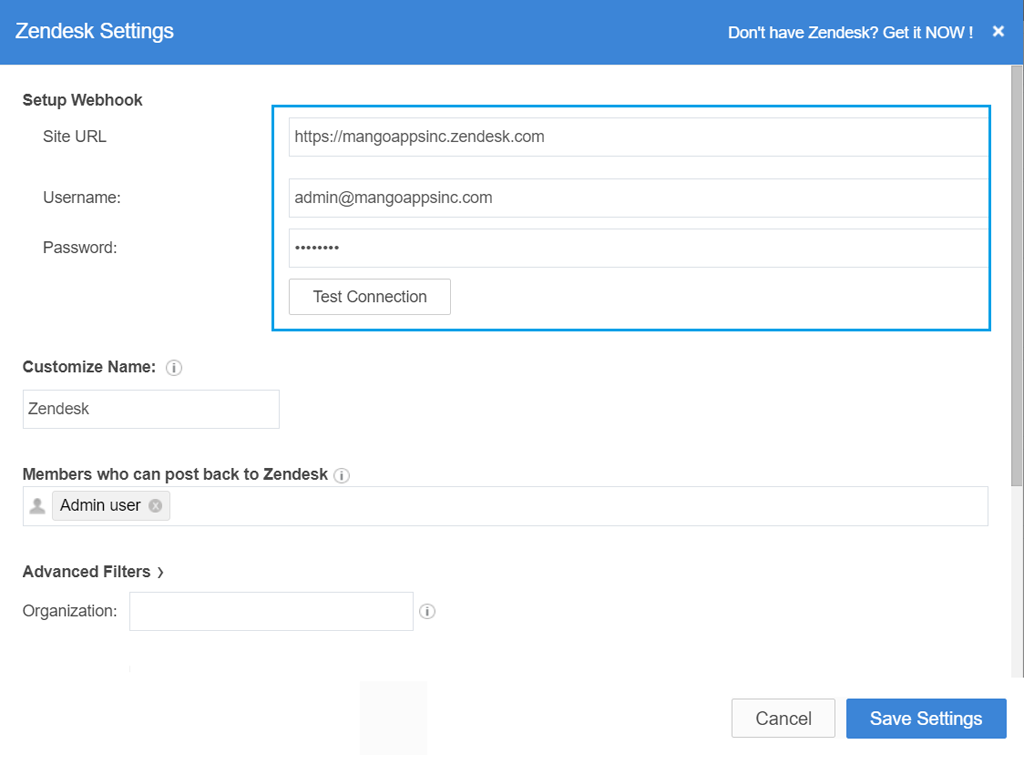Click the Customize Name label

[x=89, y=367]
